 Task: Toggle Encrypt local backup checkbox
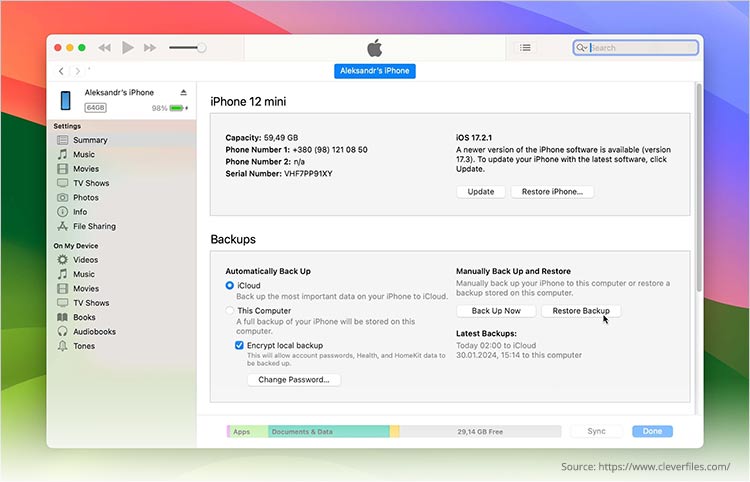coord(239,345)
